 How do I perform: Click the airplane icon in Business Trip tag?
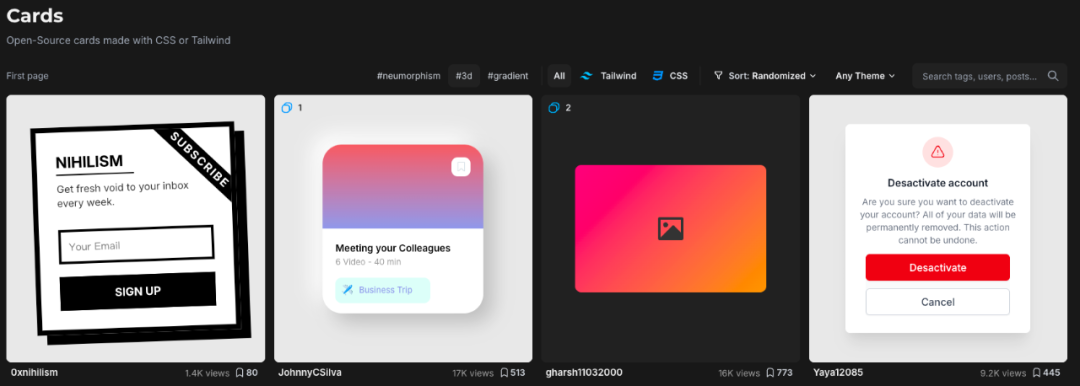(x=348, y=290)
